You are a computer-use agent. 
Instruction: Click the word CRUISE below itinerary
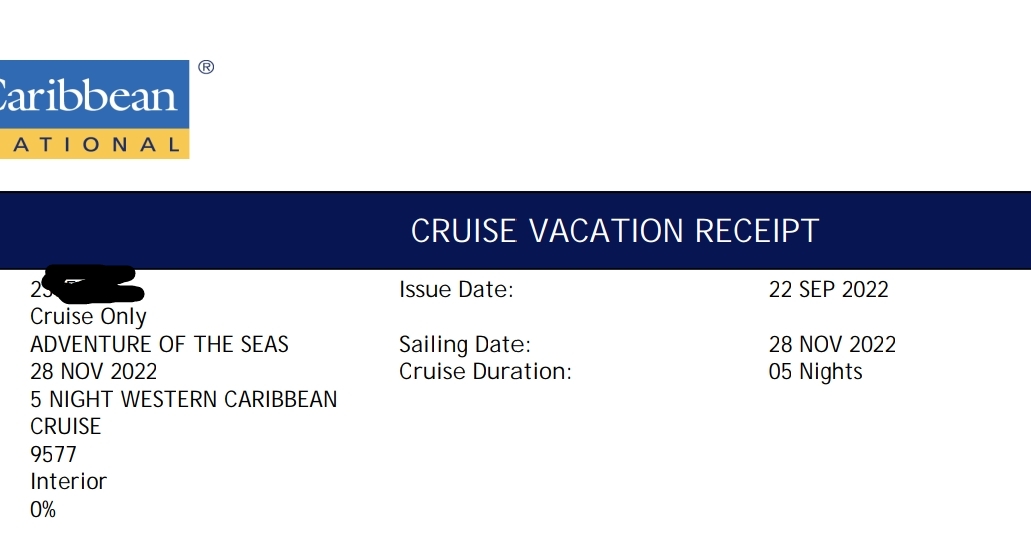point(65,427)
